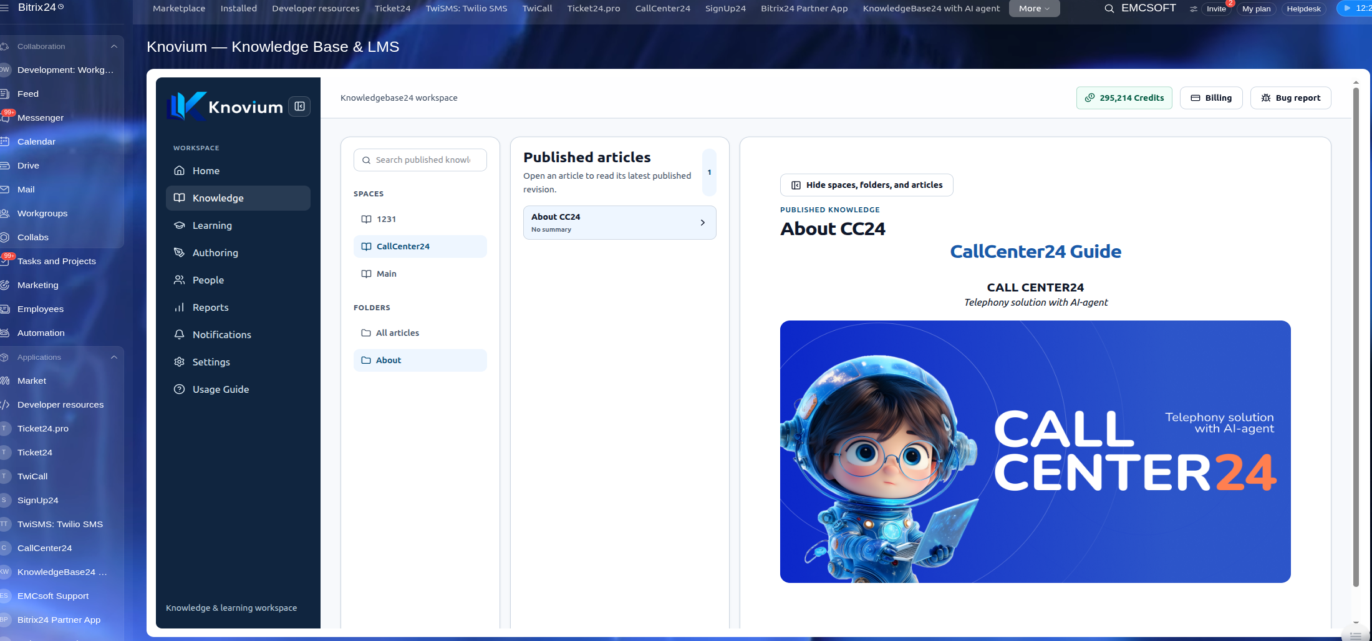The image size is (1372, 641).
Task: Open People in the Knovium sidebar
Action: point(238,280)
